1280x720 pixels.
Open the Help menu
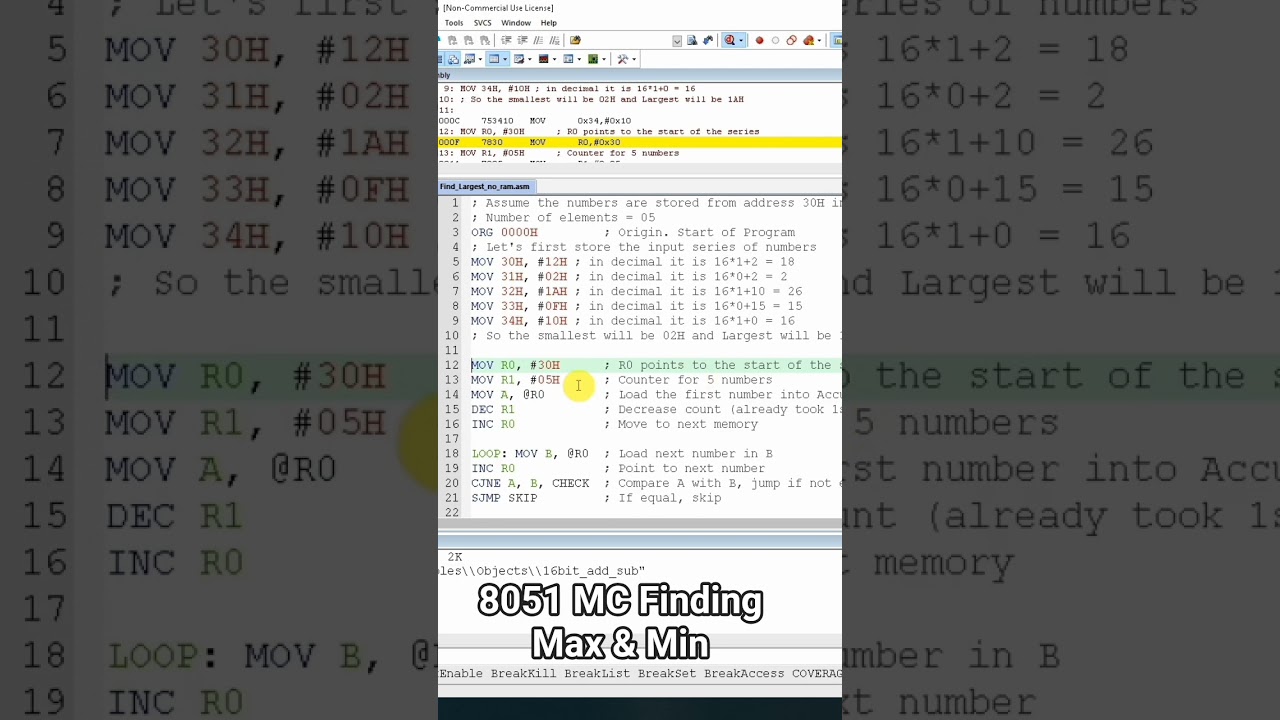coord(549,23)
